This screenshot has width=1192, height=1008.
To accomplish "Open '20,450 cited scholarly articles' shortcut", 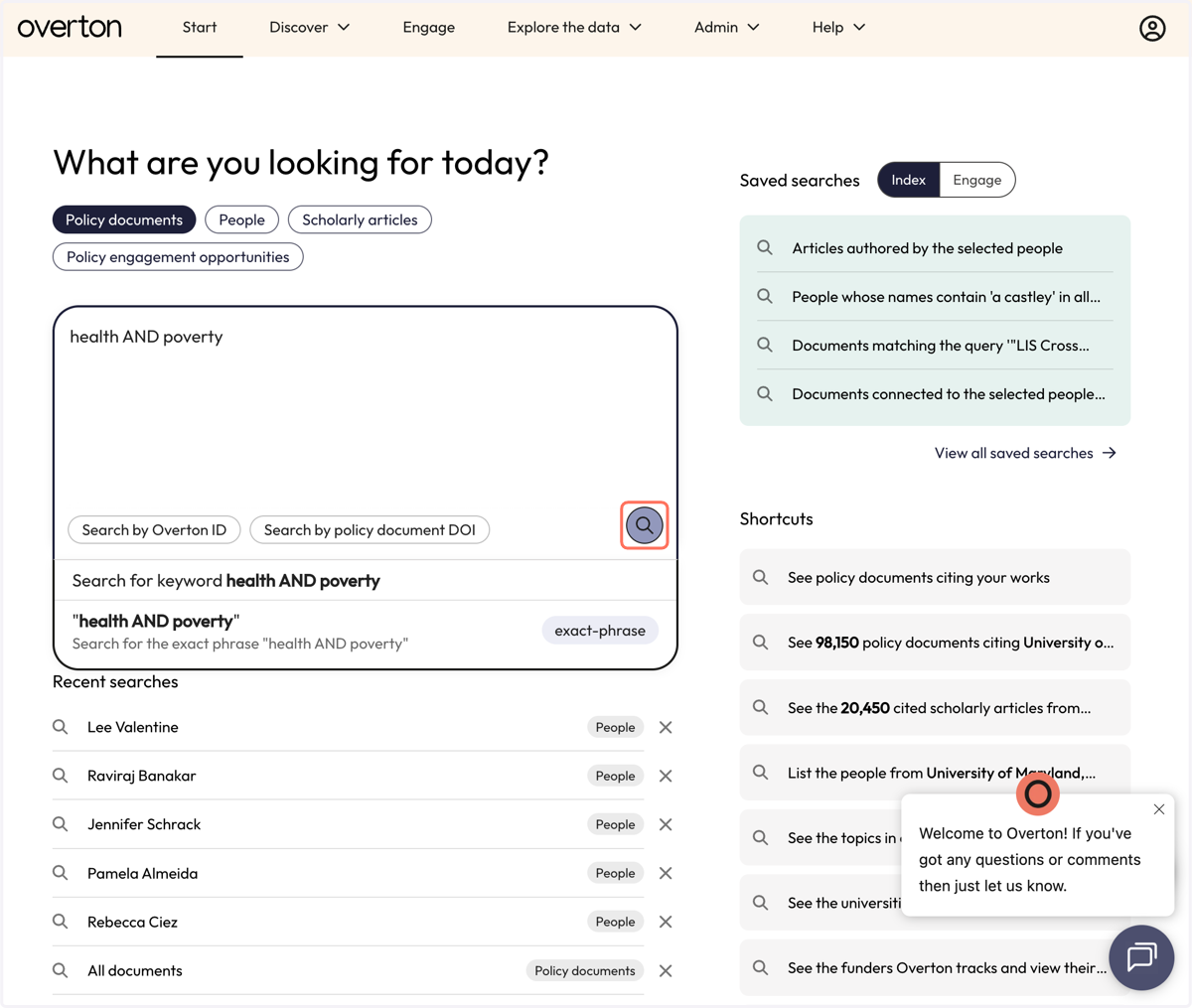I will click(x=935, y=708).
